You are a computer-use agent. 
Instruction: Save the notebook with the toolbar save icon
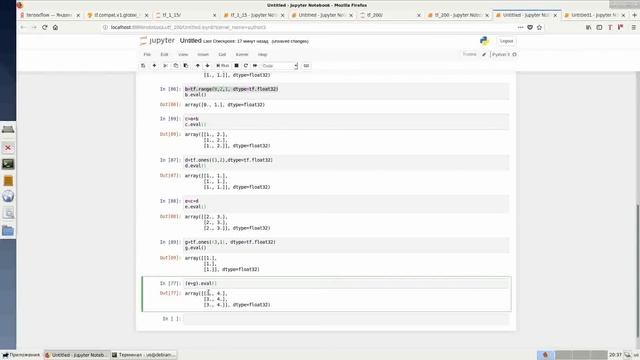coord(143,66)
